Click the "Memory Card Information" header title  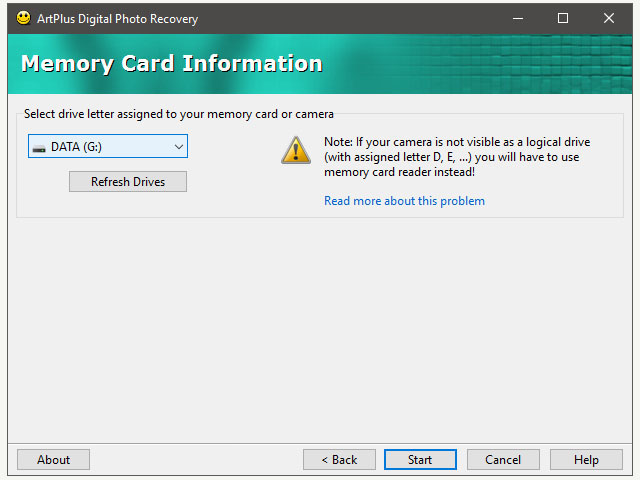[x=171, y=64]
